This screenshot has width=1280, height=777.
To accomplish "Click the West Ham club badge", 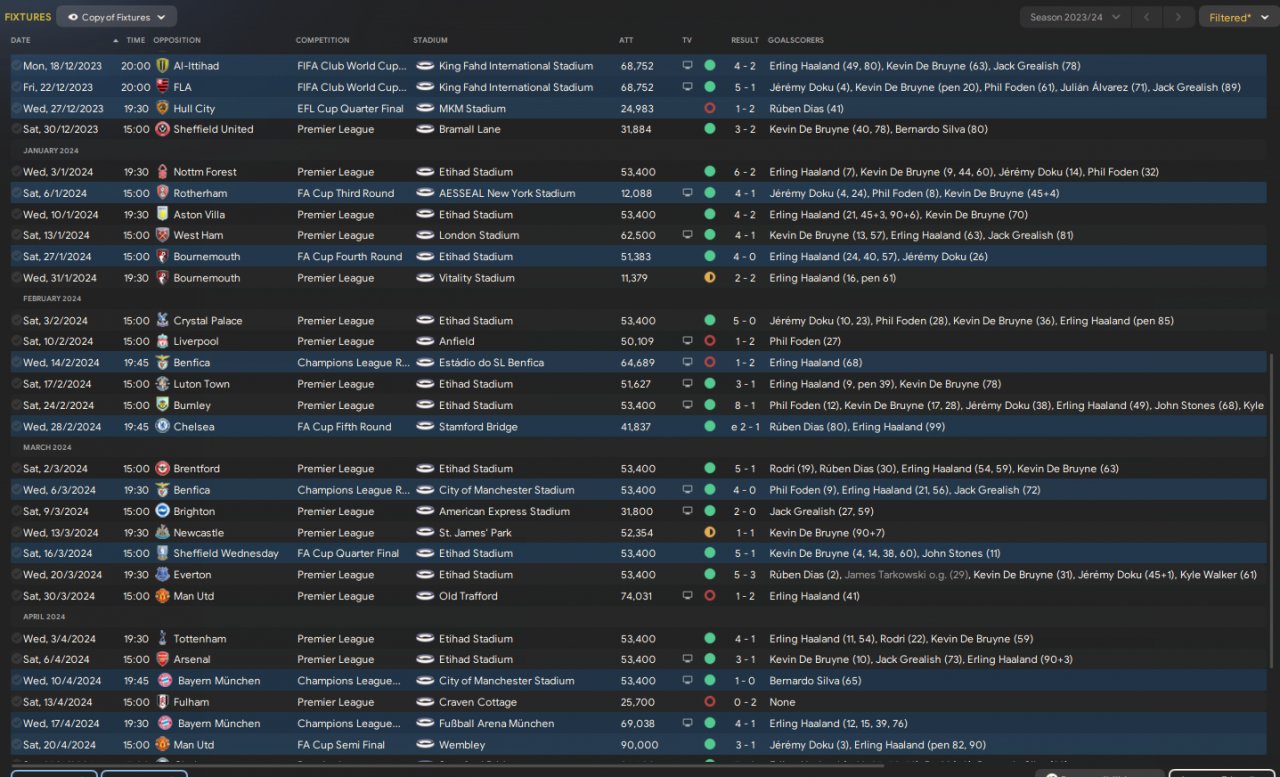I will (162, 235).
